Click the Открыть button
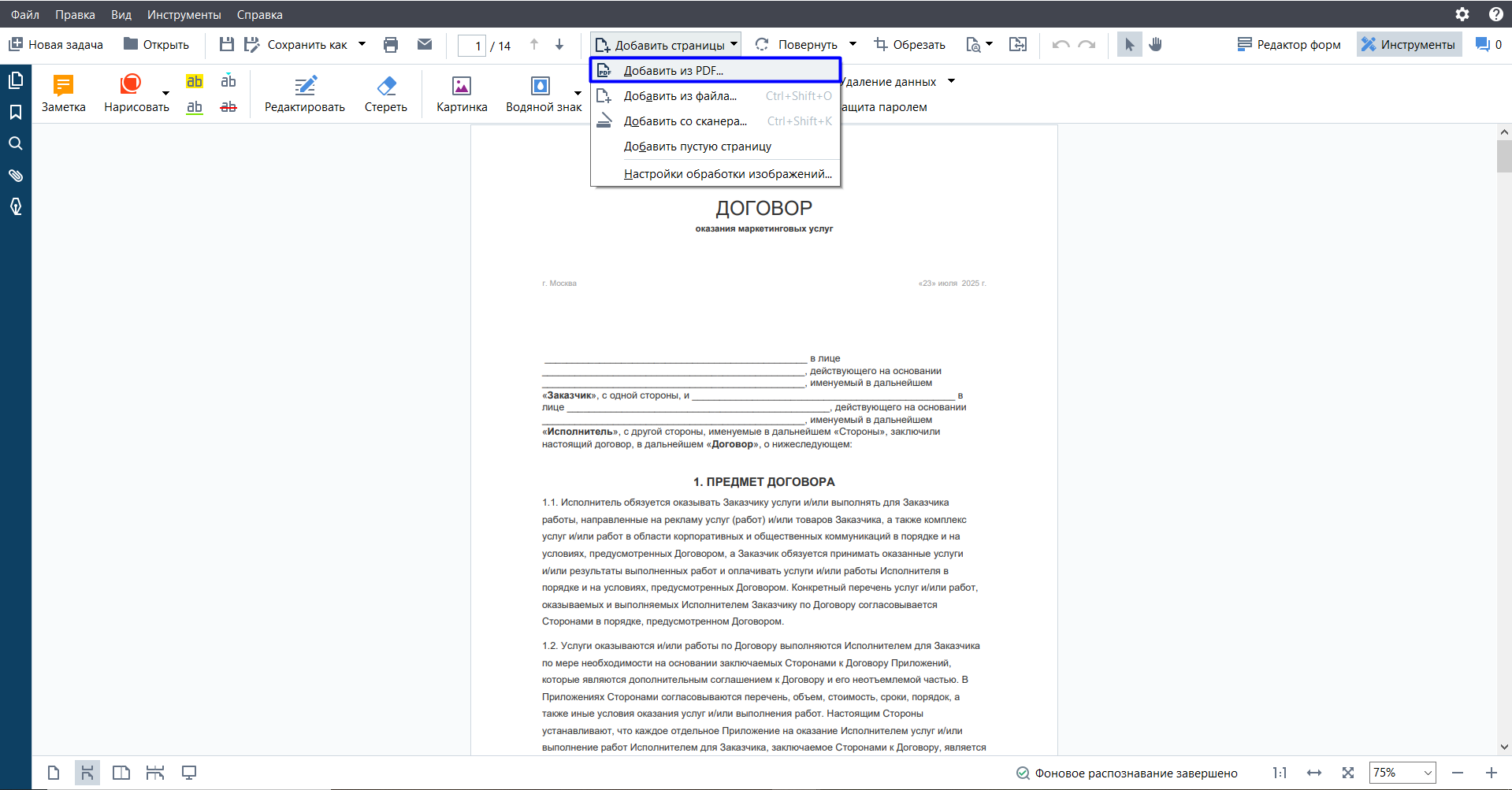This screenshot has width=1512, height=790. coord(156,44)
